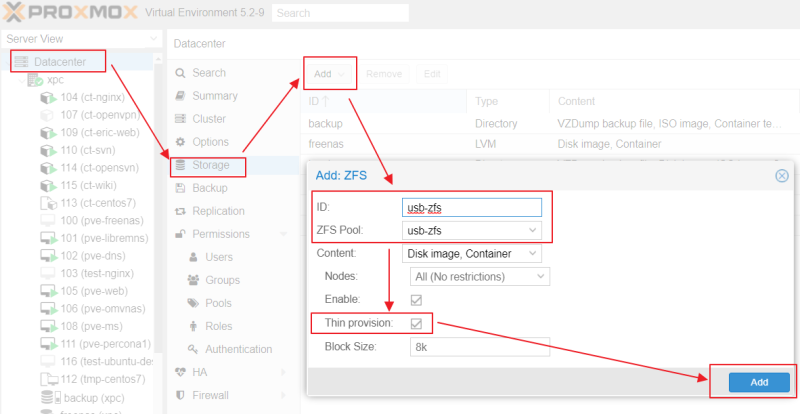Click the Search magnifier icon in menu
800x414 pixels.
(180, 73)
